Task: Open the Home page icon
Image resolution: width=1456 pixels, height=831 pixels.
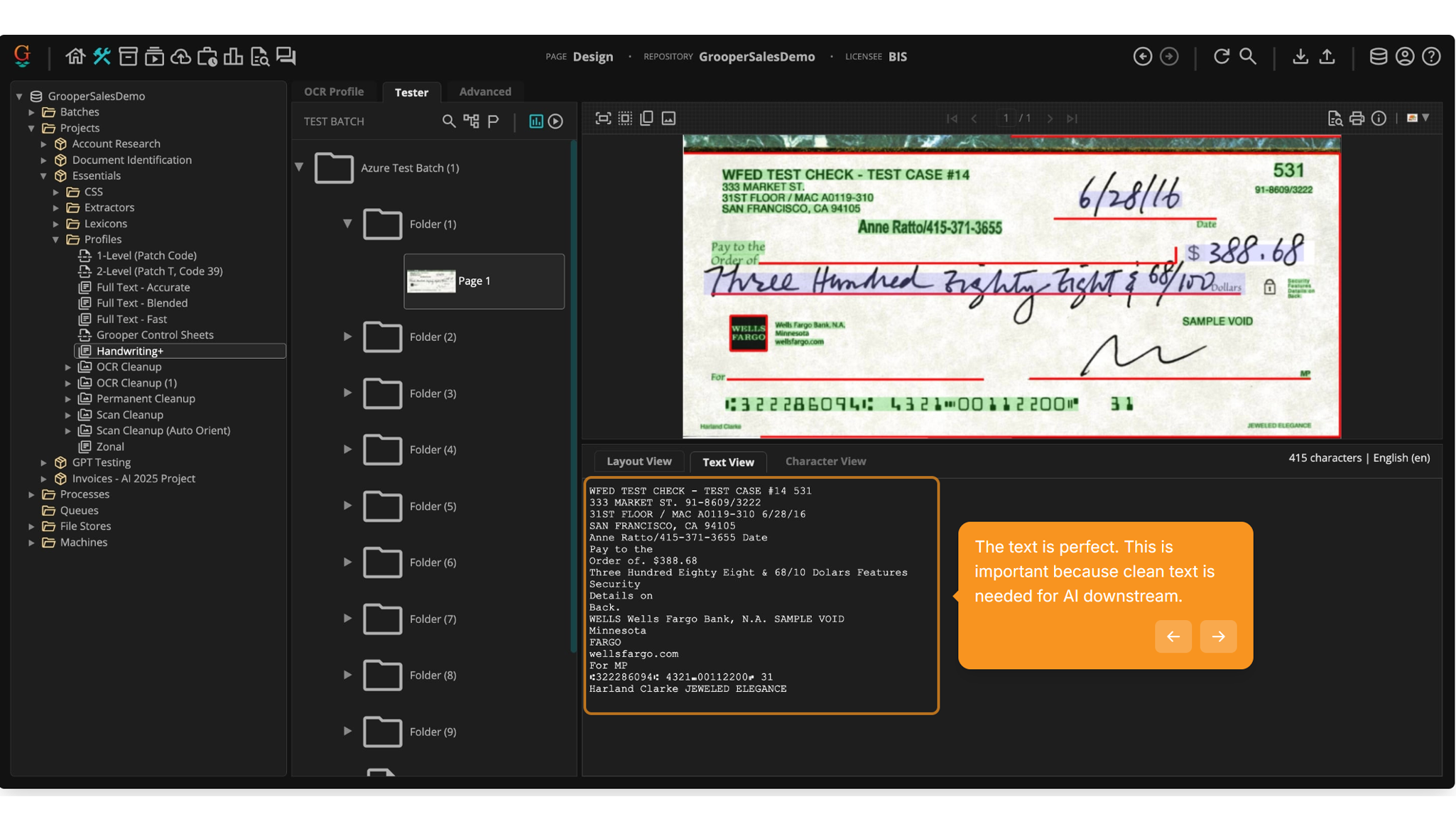Action: tap(75, 56)
